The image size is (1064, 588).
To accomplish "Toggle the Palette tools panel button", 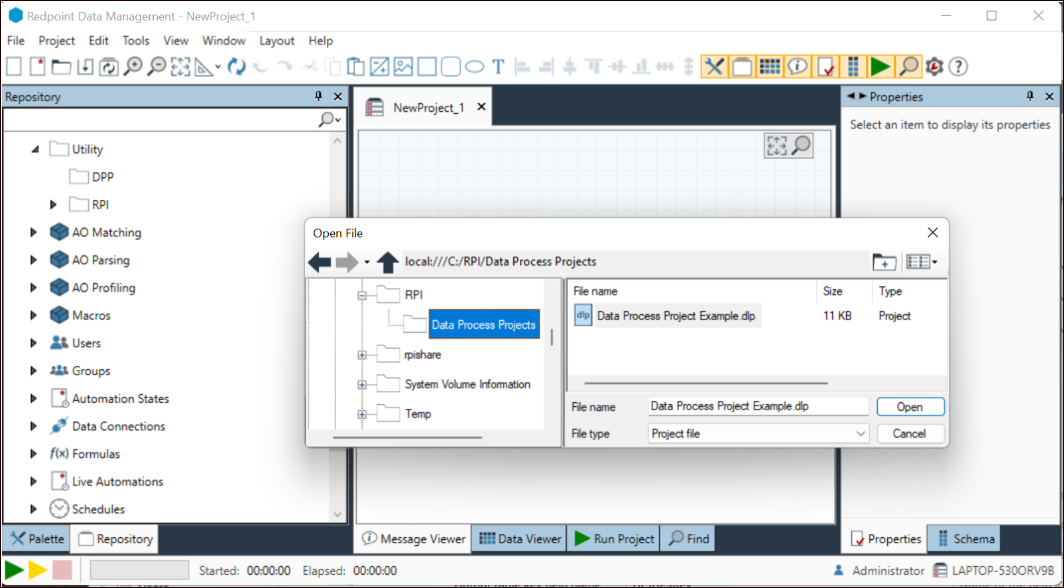I will tap(714, 67).
